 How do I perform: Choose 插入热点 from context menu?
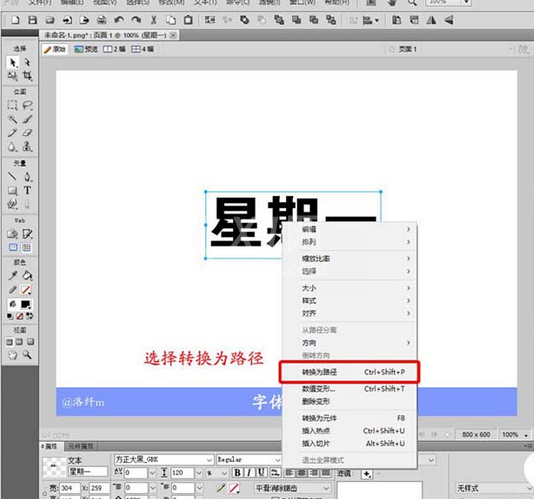click(350, 431)
